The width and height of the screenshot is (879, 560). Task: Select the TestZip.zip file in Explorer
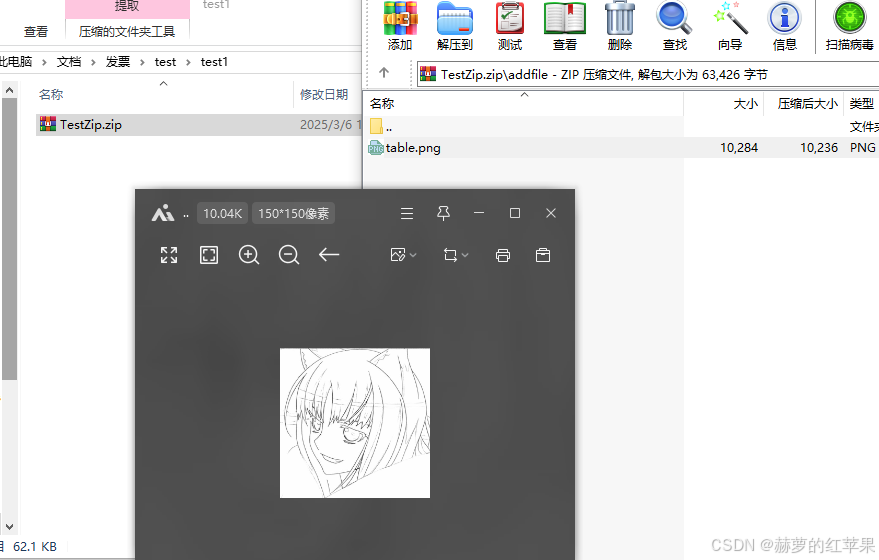[x=198, y=124]
